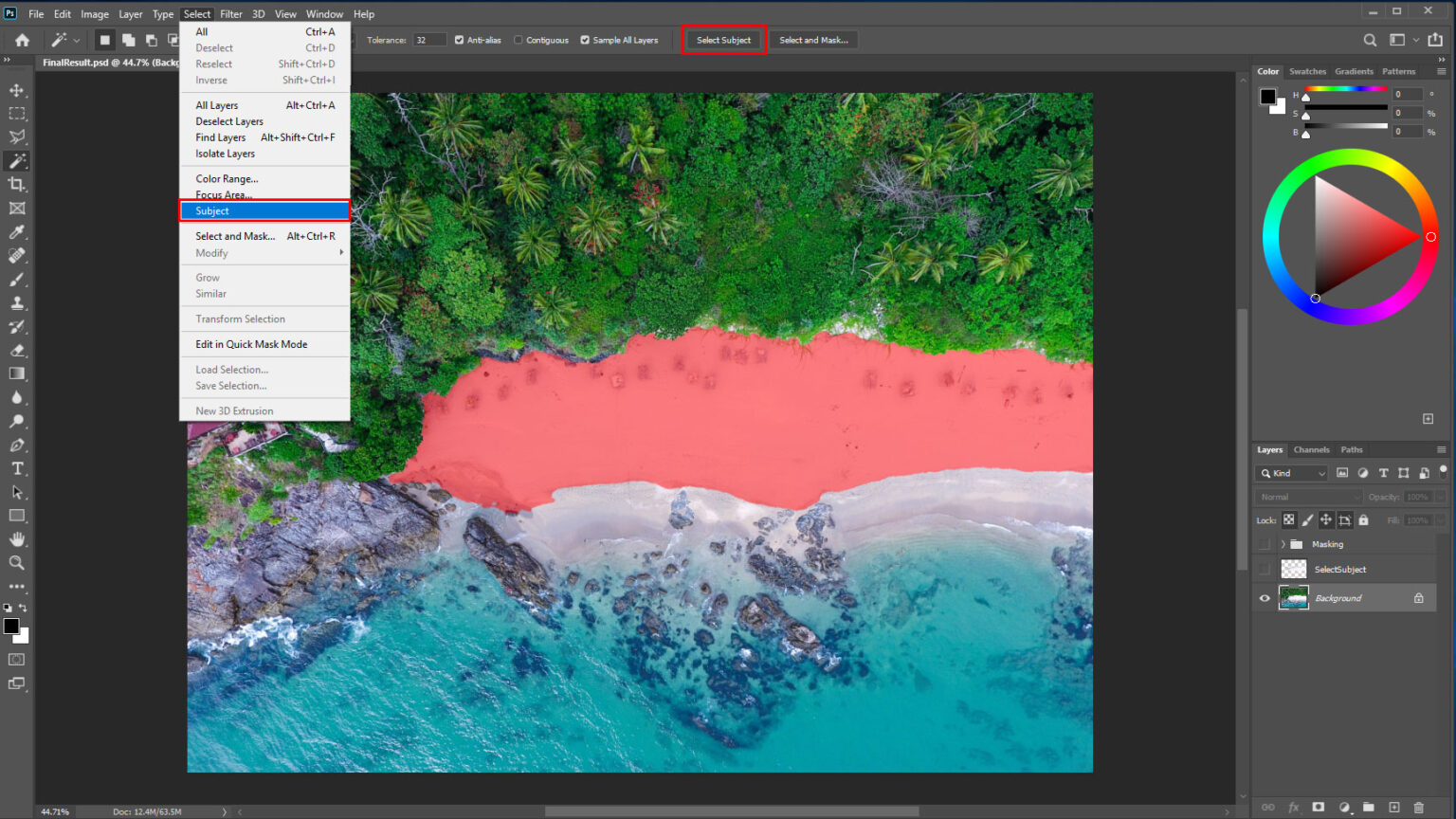
Task: Show the Background layer visibility
Action: click(1265, 597)
